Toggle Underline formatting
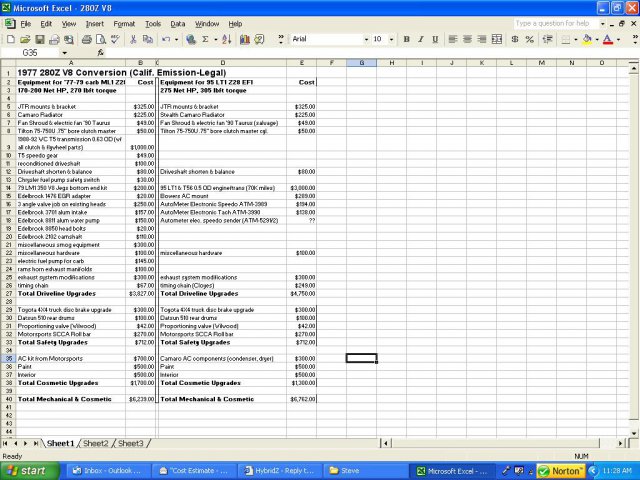The image size is (640, 480). pos(433,39)
